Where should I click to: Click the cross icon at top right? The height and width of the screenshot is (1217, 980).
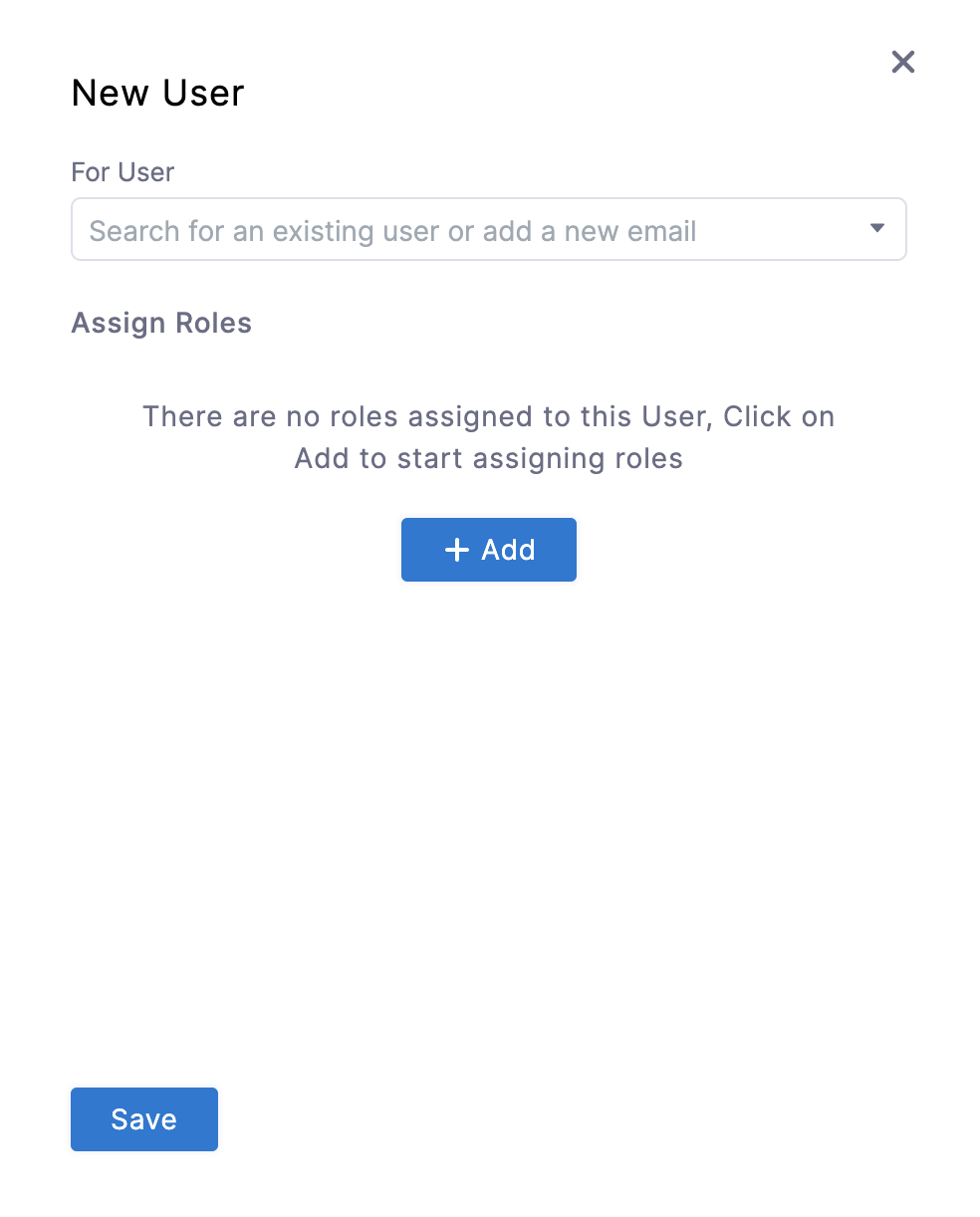[902, 62]
